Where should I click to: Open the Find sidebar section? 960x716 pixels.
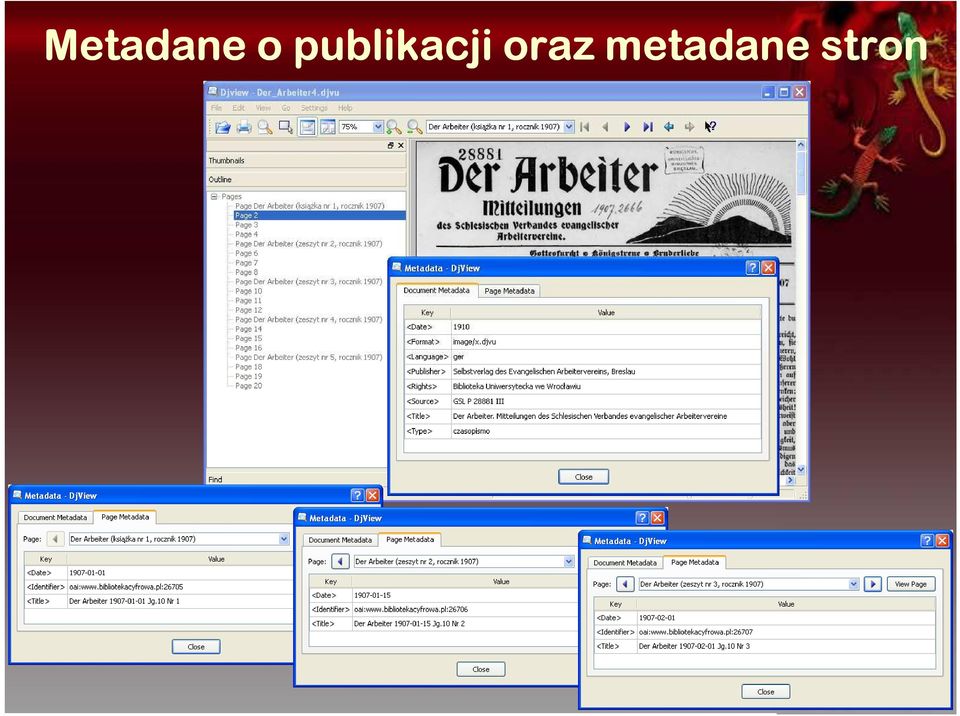click(297, 479)
